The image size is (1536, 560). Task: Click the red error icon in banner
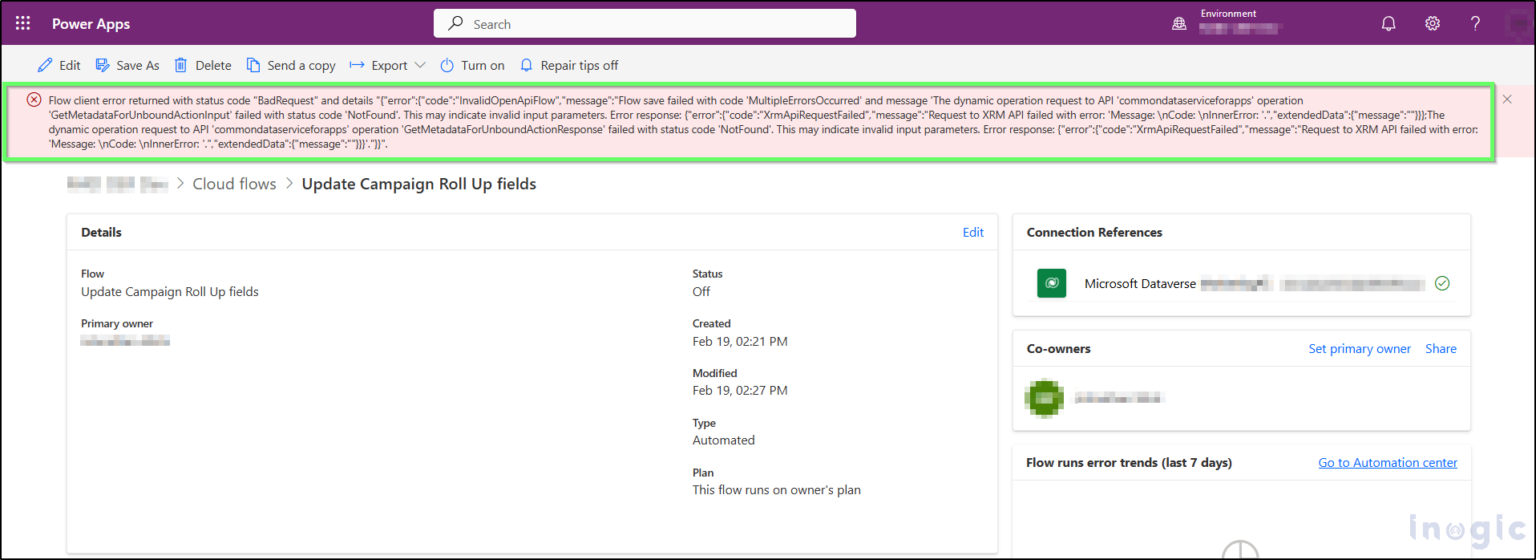tap(34, 100)
